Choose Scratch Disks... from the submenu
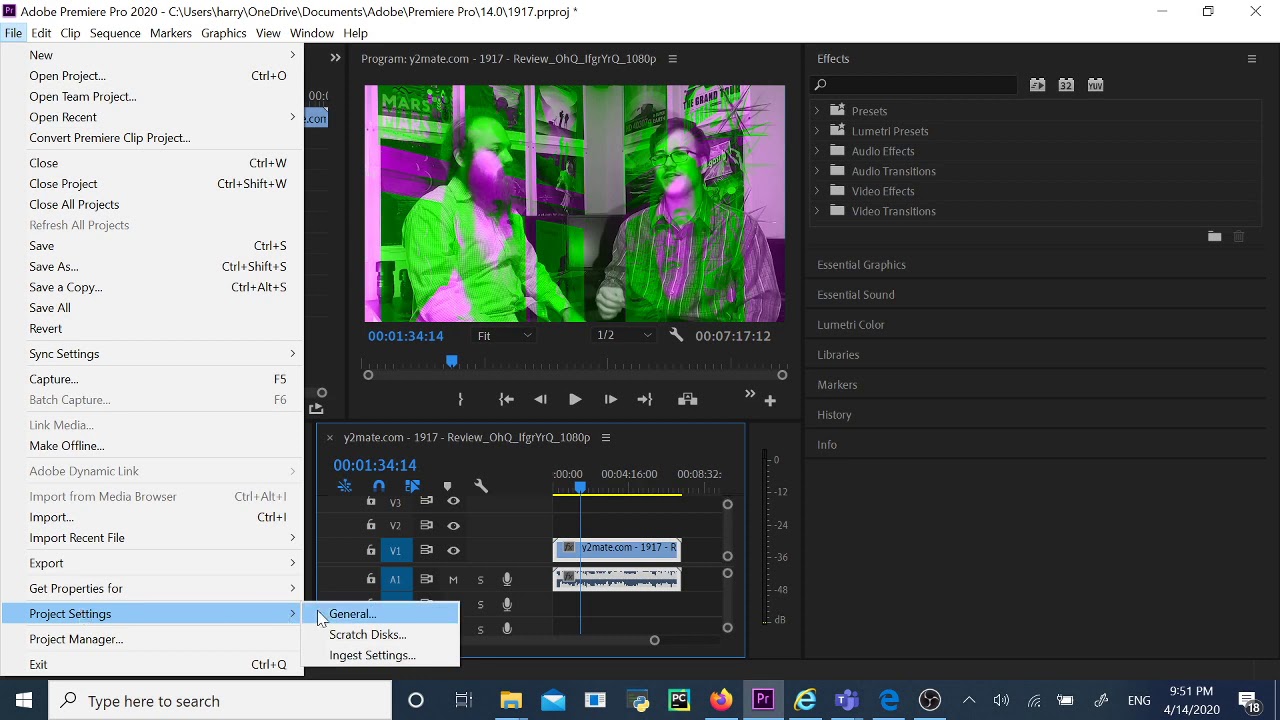The image size is (1280, 720). click(380, 635)
